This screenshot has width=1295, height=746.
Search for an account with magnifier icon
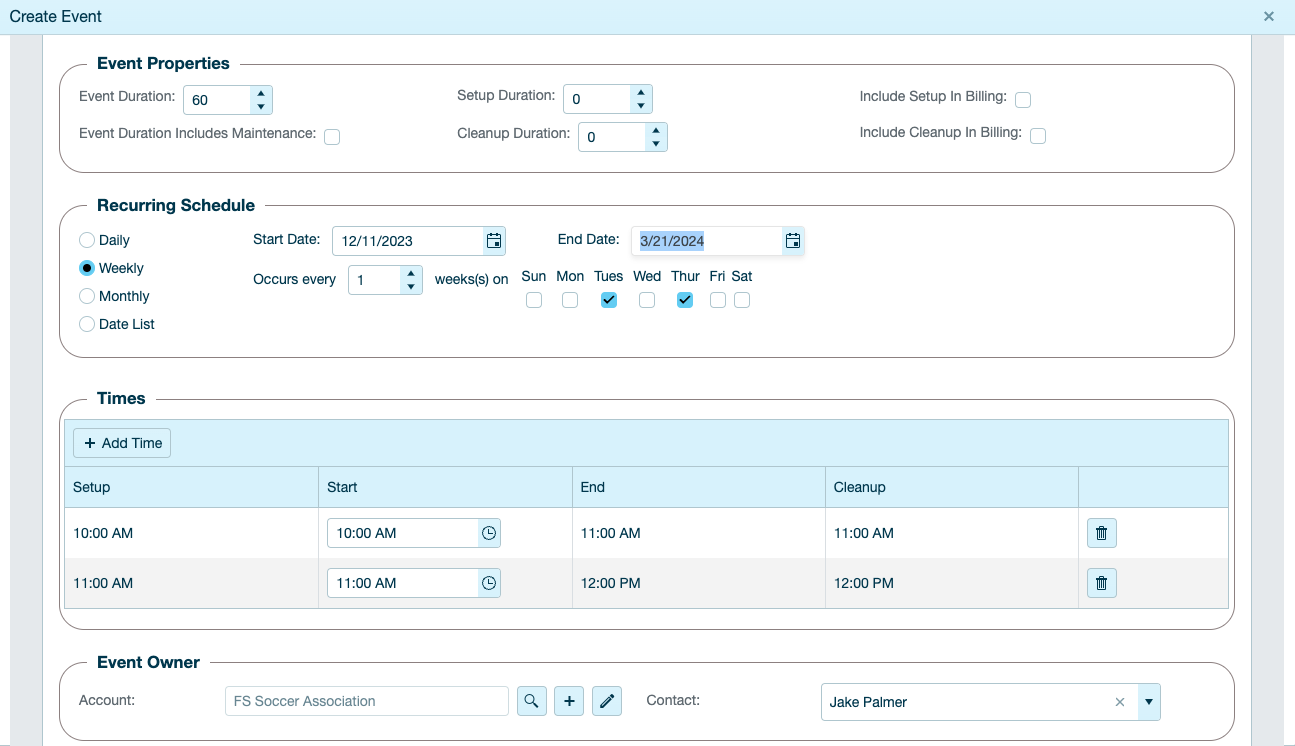coord(532,702)
